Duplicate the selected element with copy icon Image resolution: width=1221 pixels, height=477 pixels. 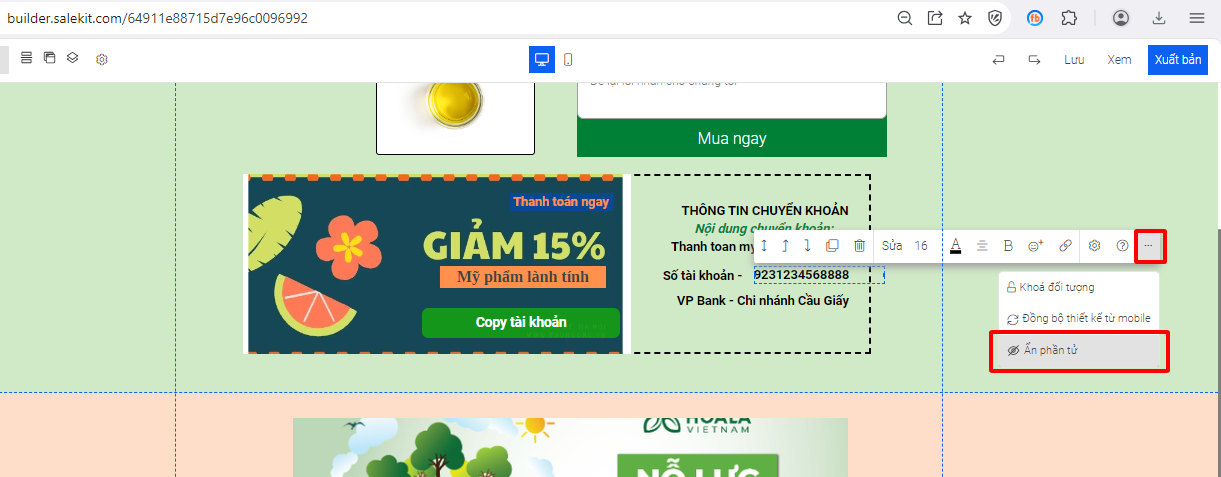832,245
